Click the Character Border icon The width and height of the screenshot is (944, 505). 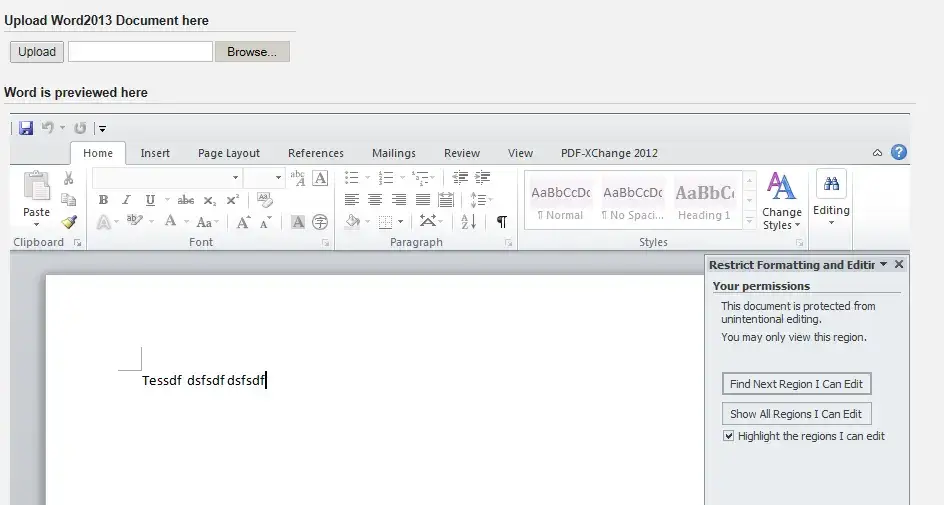point(320,178)
